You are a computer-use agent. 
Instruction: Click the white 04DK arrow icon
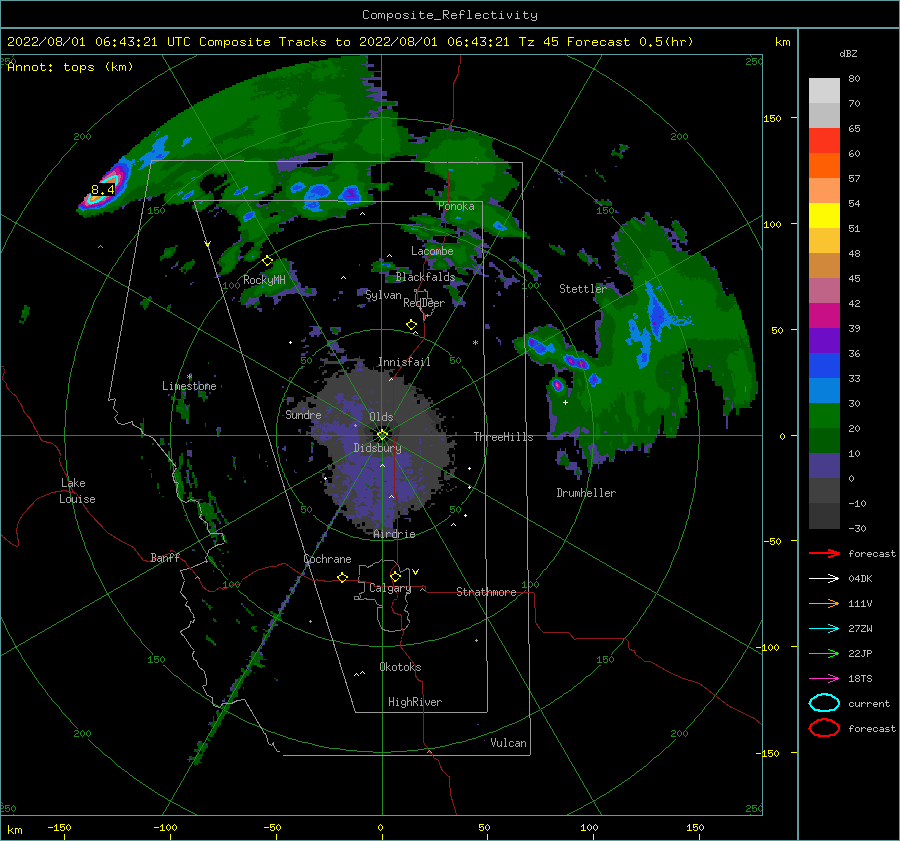point(824,578)
